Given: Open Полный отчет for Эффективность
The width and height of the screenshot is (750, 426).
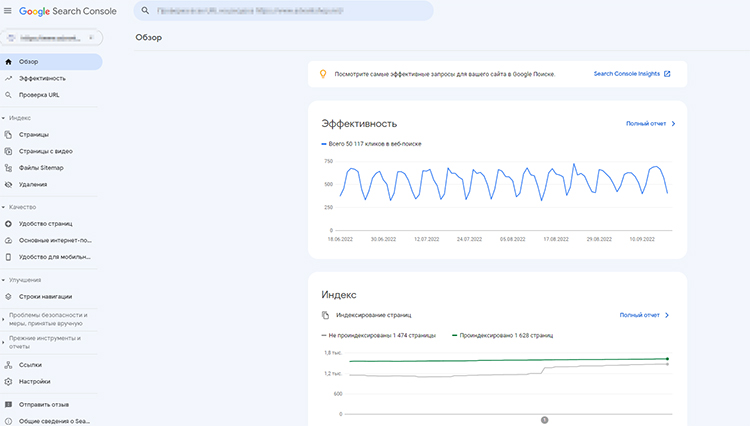Looking at the screenshot, I should click(650, 124).
